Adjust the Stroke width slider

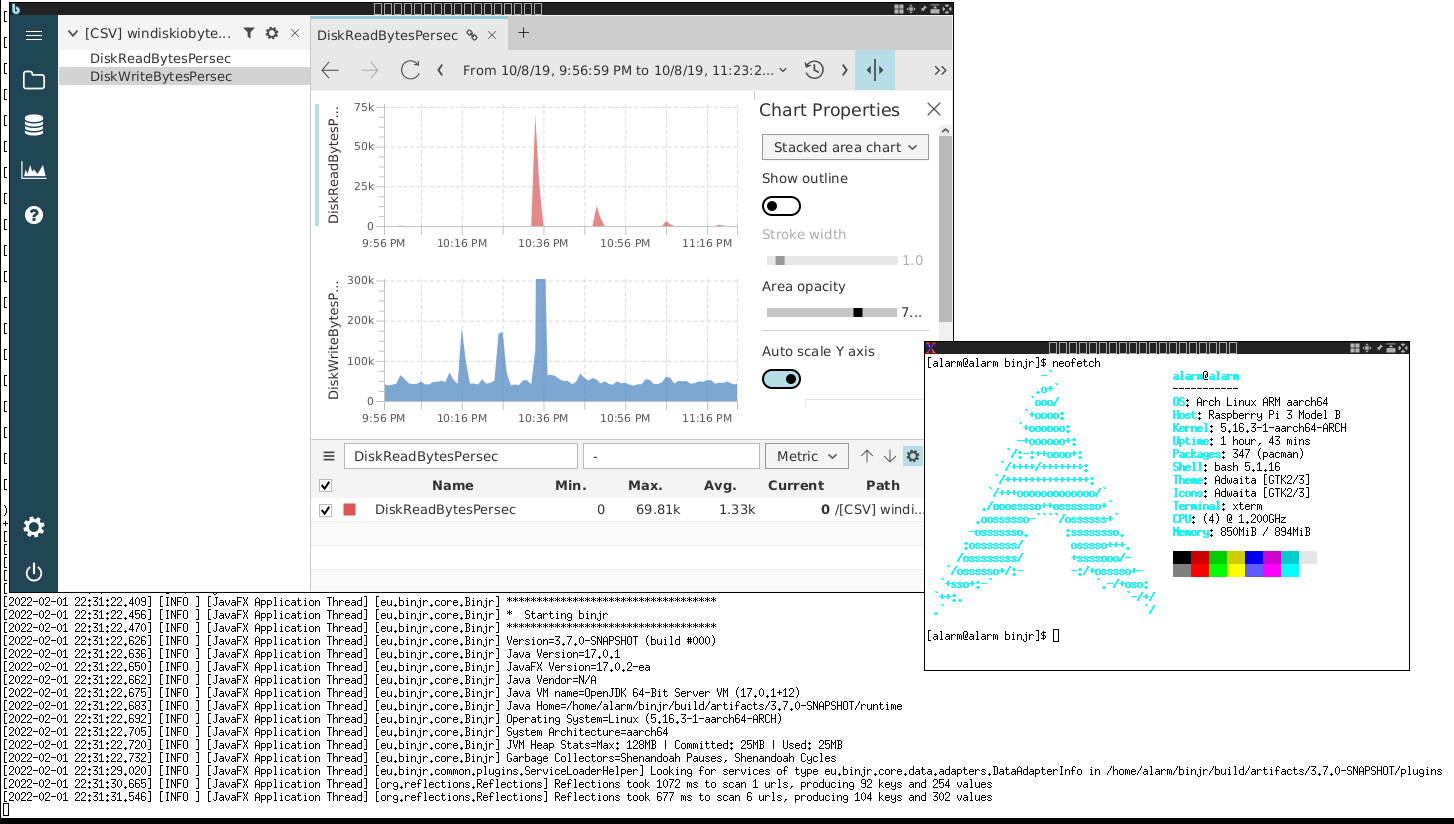832,260
